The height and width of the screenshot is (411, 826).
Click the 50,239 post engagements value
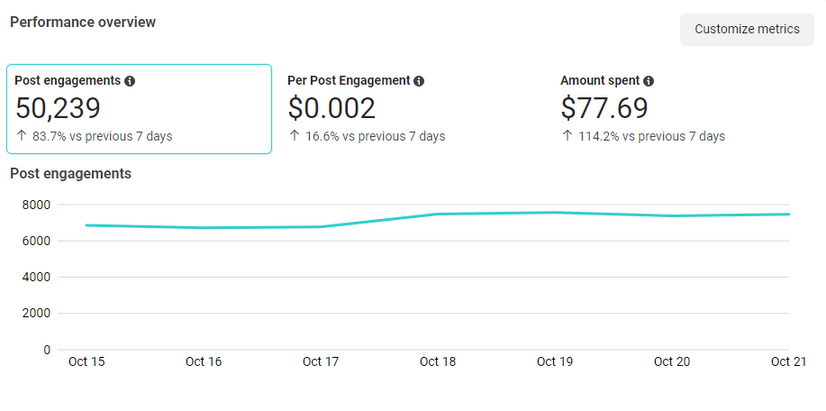tap(58, 108)
